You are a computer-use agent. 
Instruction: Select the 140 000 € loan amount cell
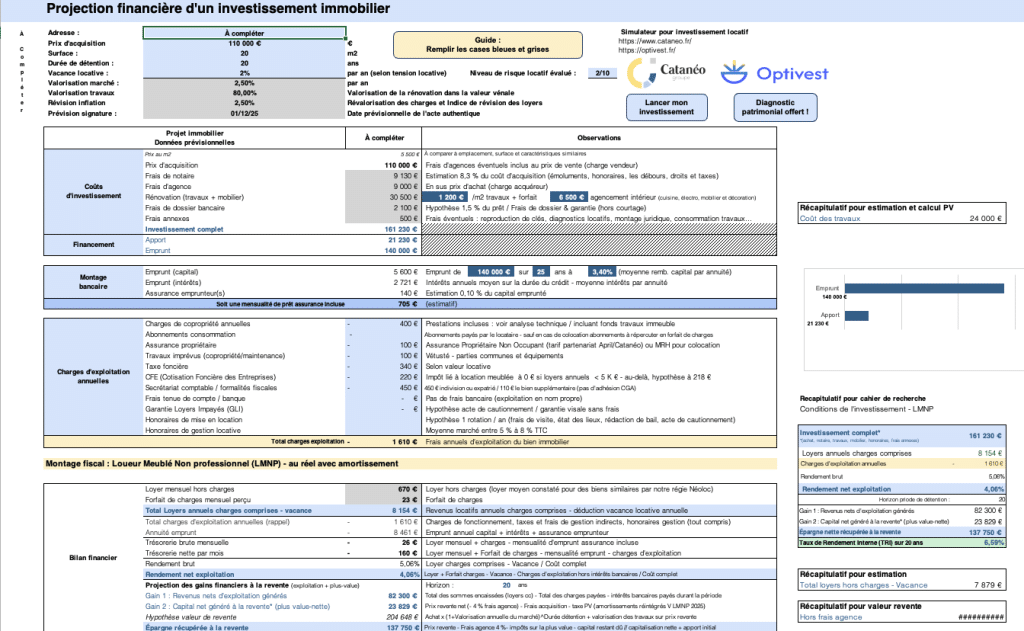coord(490,272)
